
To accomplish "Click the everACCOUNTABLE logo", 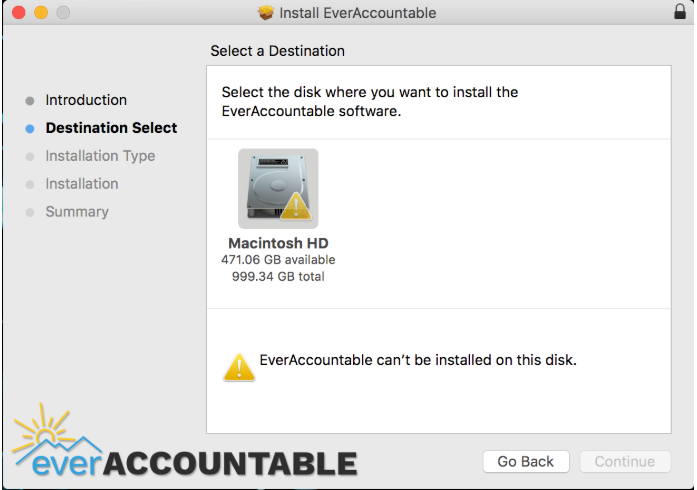I will pyautogui.click(x=184, y=440).
